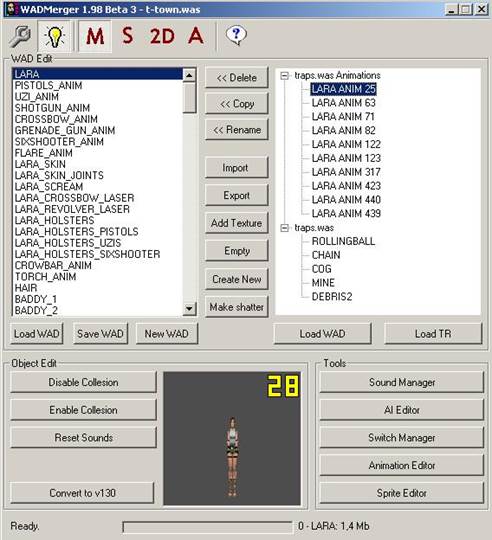The height and width of the screenshot is (540, 492).
Task: Open the Sprite Editor tool
Action: coord(402,493)
